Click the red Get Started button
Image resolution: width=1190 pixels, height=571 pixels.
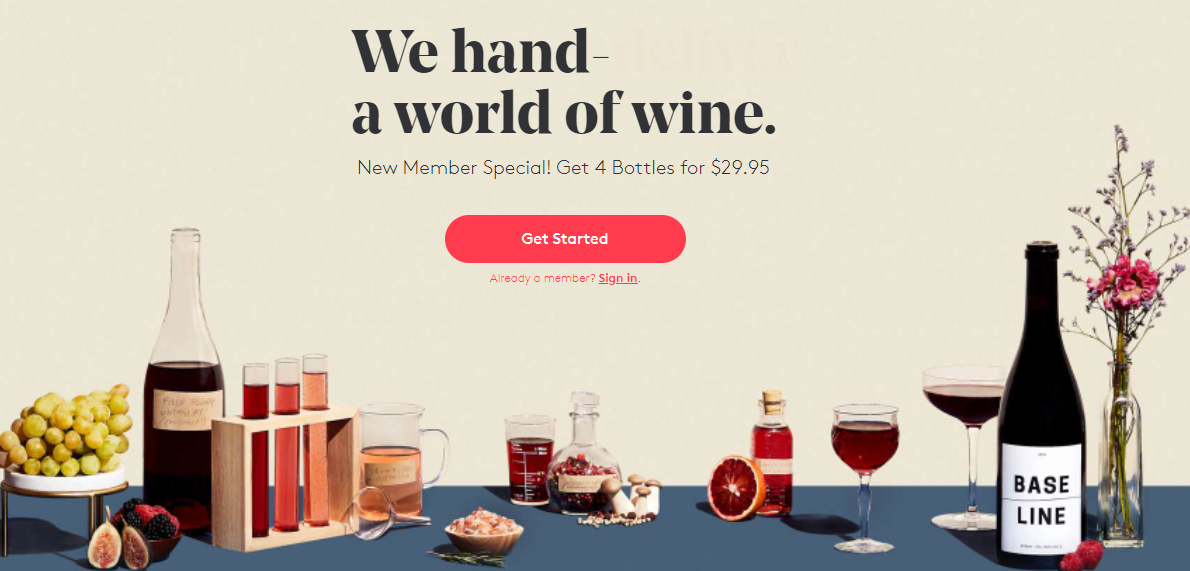[x=565, y=238]
